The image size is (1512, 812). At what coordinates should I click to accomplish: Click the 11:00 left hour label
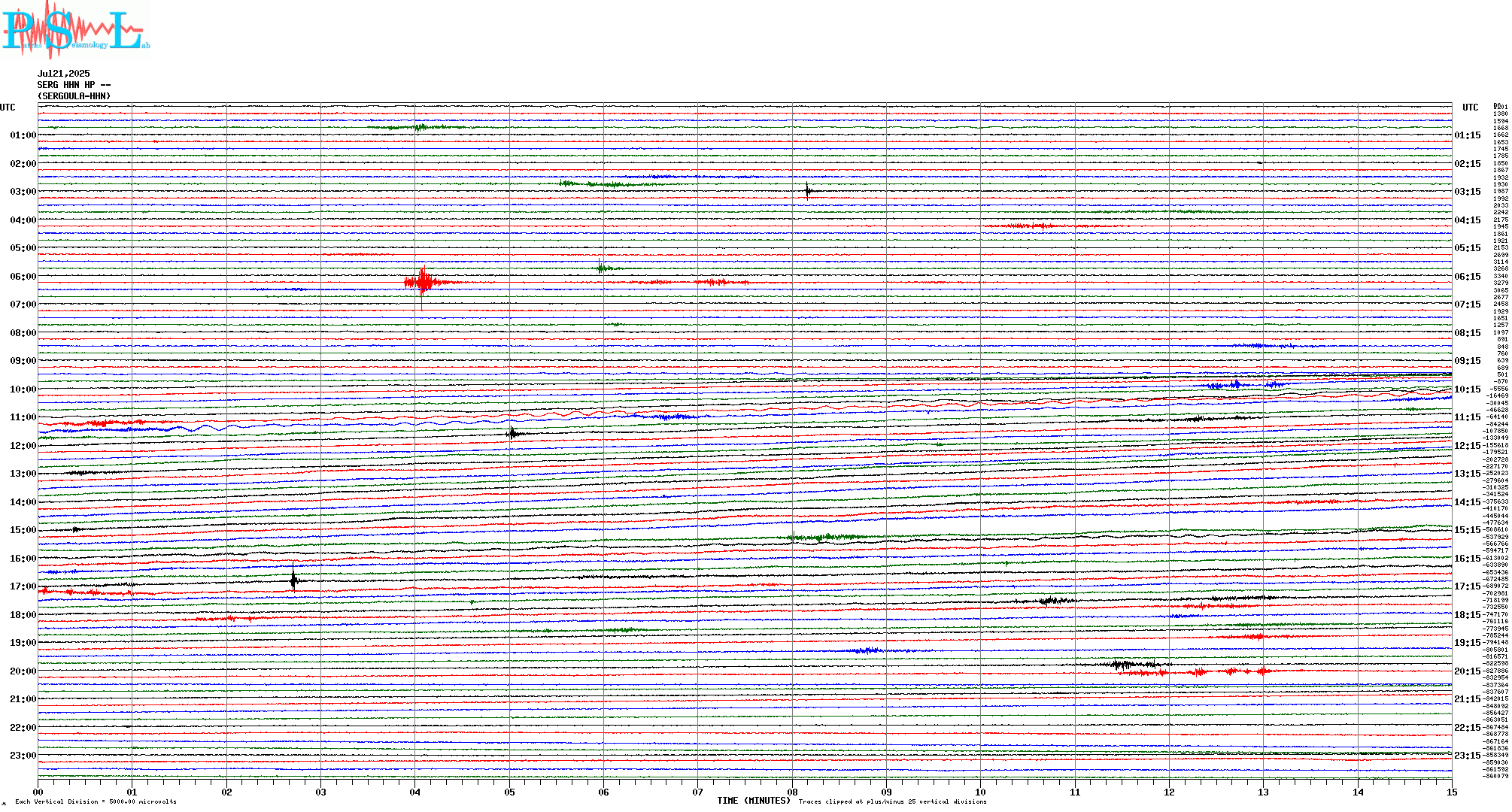pyautogui.click(x=23, y=417)
